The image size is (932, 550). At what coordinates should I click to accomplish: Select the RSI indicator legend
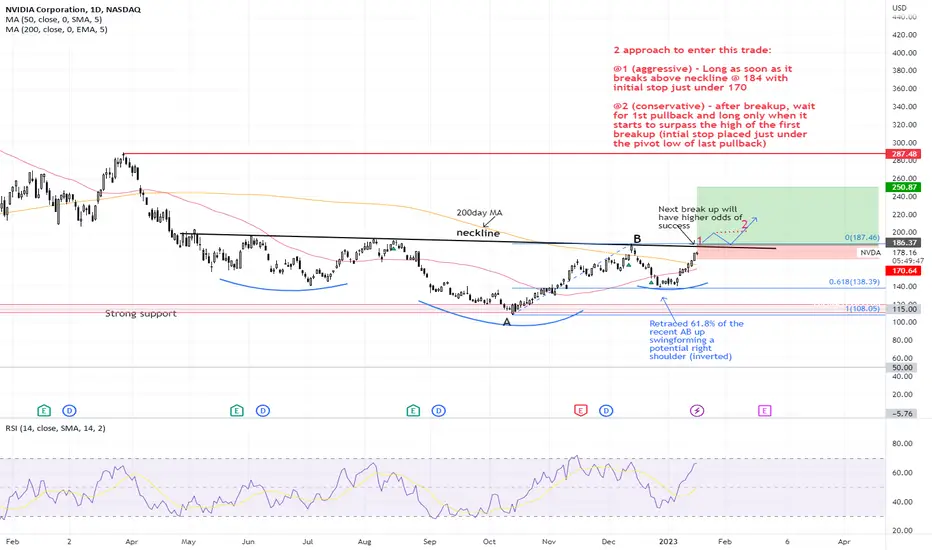55,428
